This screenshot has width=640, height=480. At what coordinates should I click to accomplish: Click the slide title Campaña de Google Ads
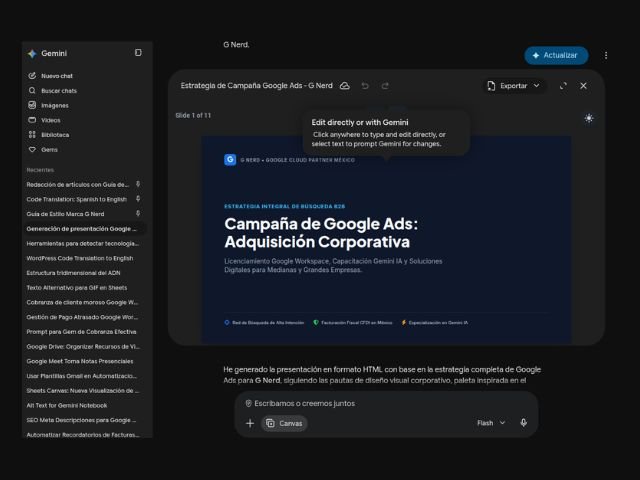[x=321, y=233]
